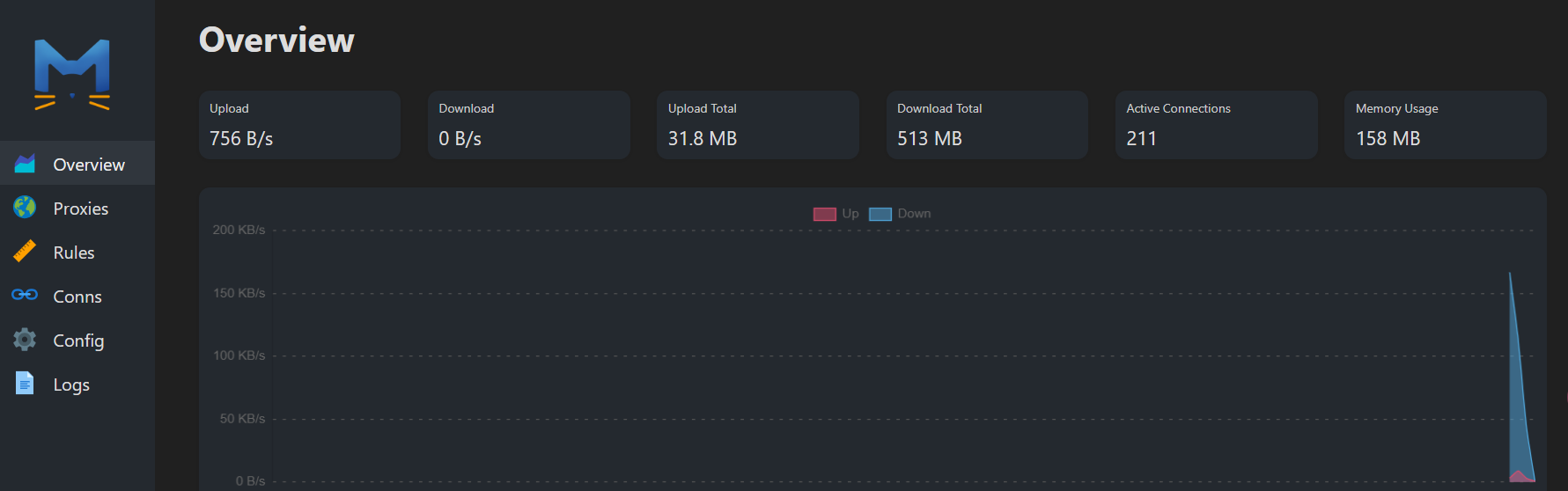Open the Config page

78,341
